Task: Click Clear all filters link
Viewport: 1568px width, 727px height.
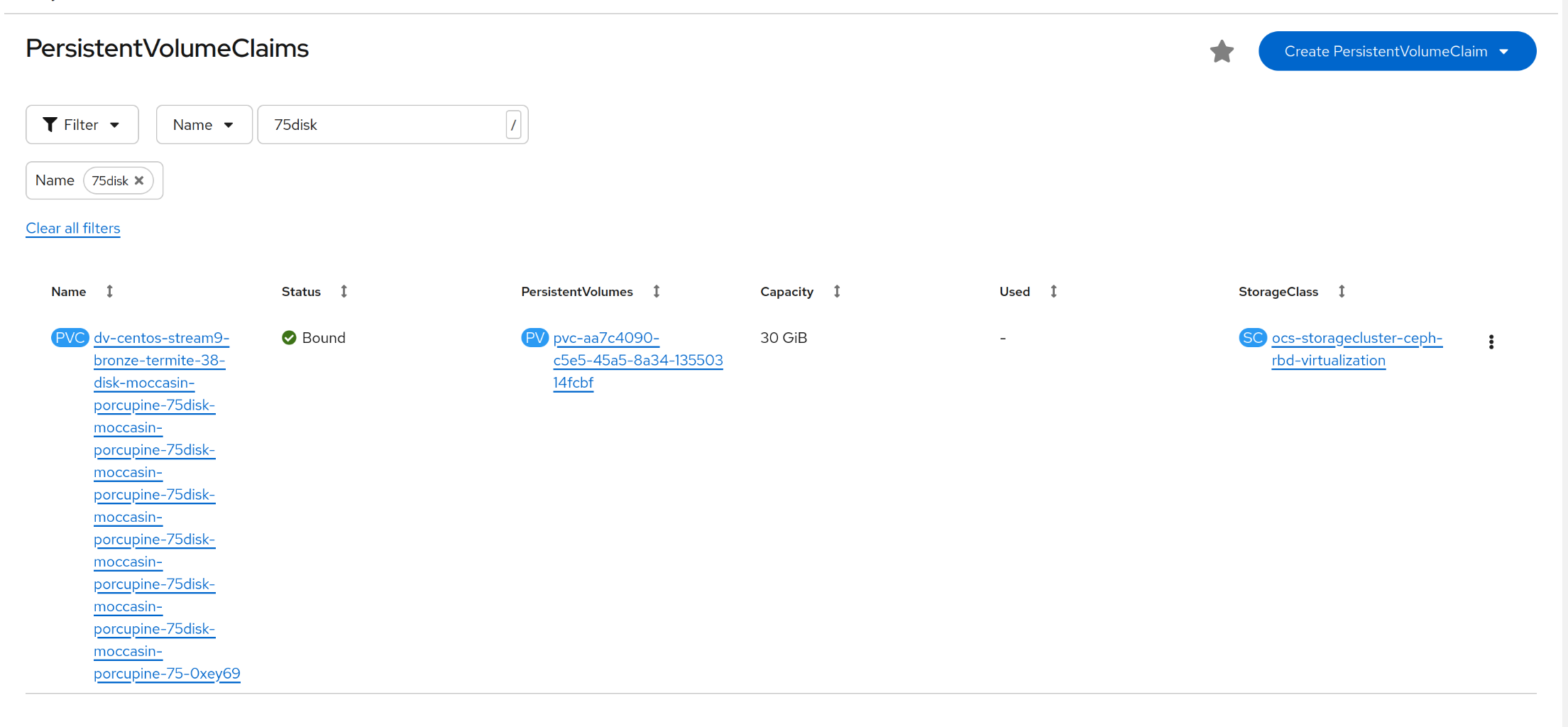Action: click(73, 228)
